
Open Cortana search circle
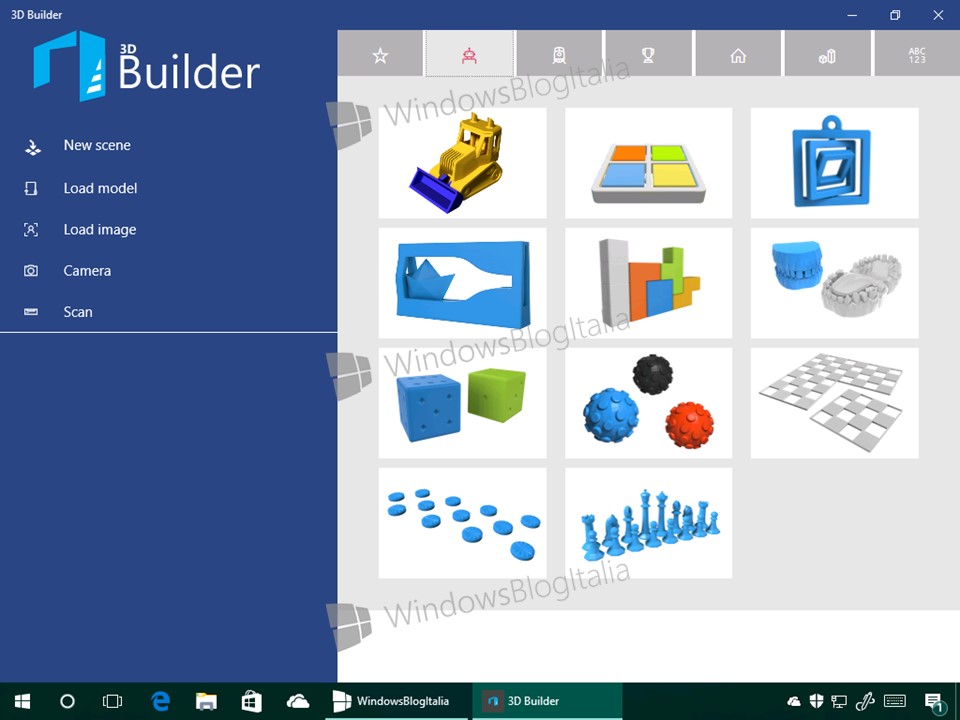(x=67, y=701)
